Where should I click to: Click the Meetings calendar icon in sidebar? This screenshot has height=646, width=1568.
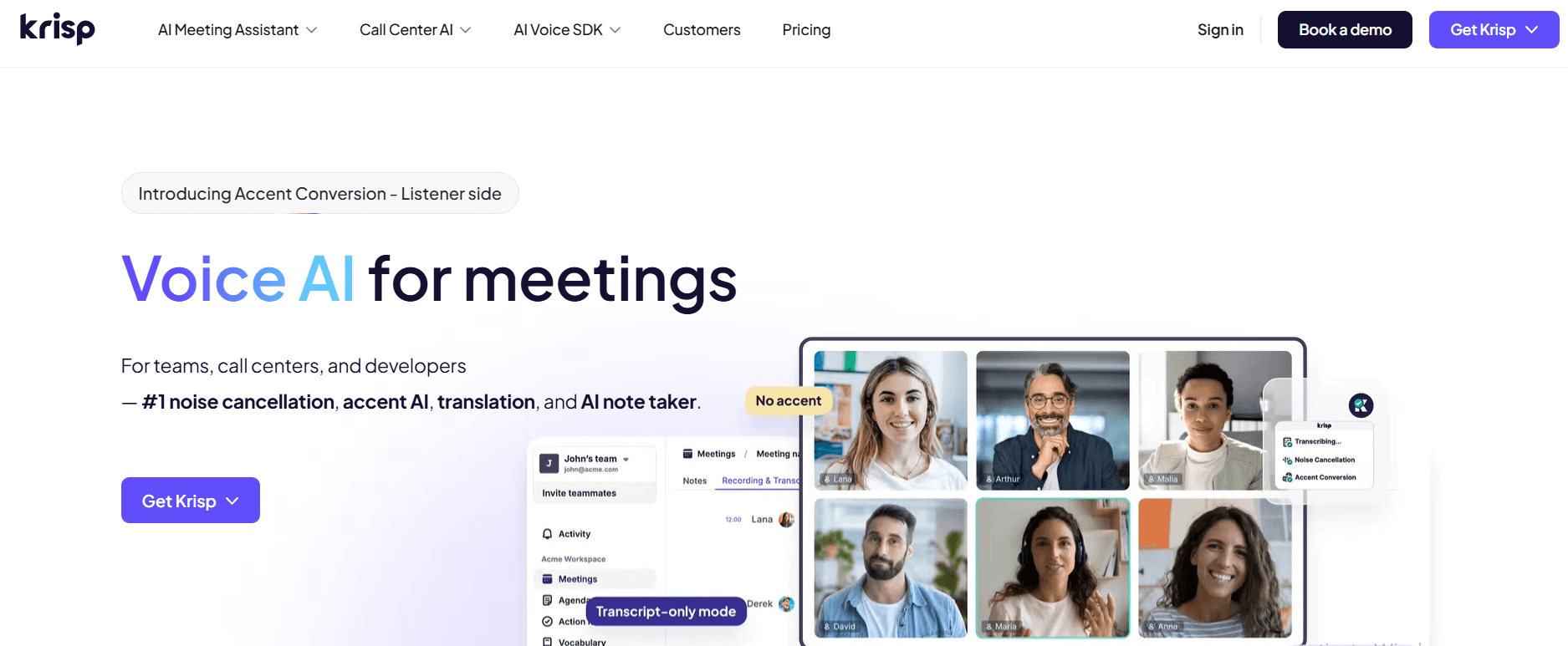point(547,579)
